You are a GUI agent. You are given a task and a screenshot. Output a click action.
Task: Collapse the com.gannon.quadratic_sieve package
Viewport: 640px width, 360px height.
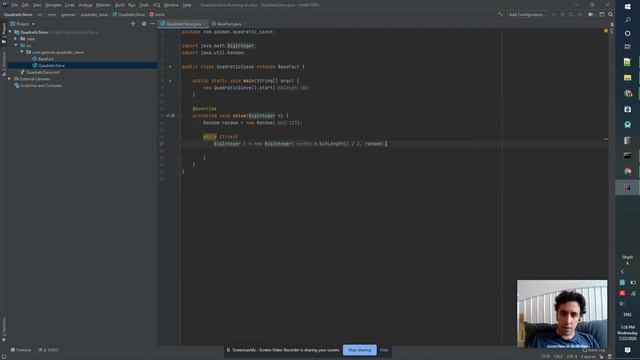pyautogui.click(x=22, y=52)
